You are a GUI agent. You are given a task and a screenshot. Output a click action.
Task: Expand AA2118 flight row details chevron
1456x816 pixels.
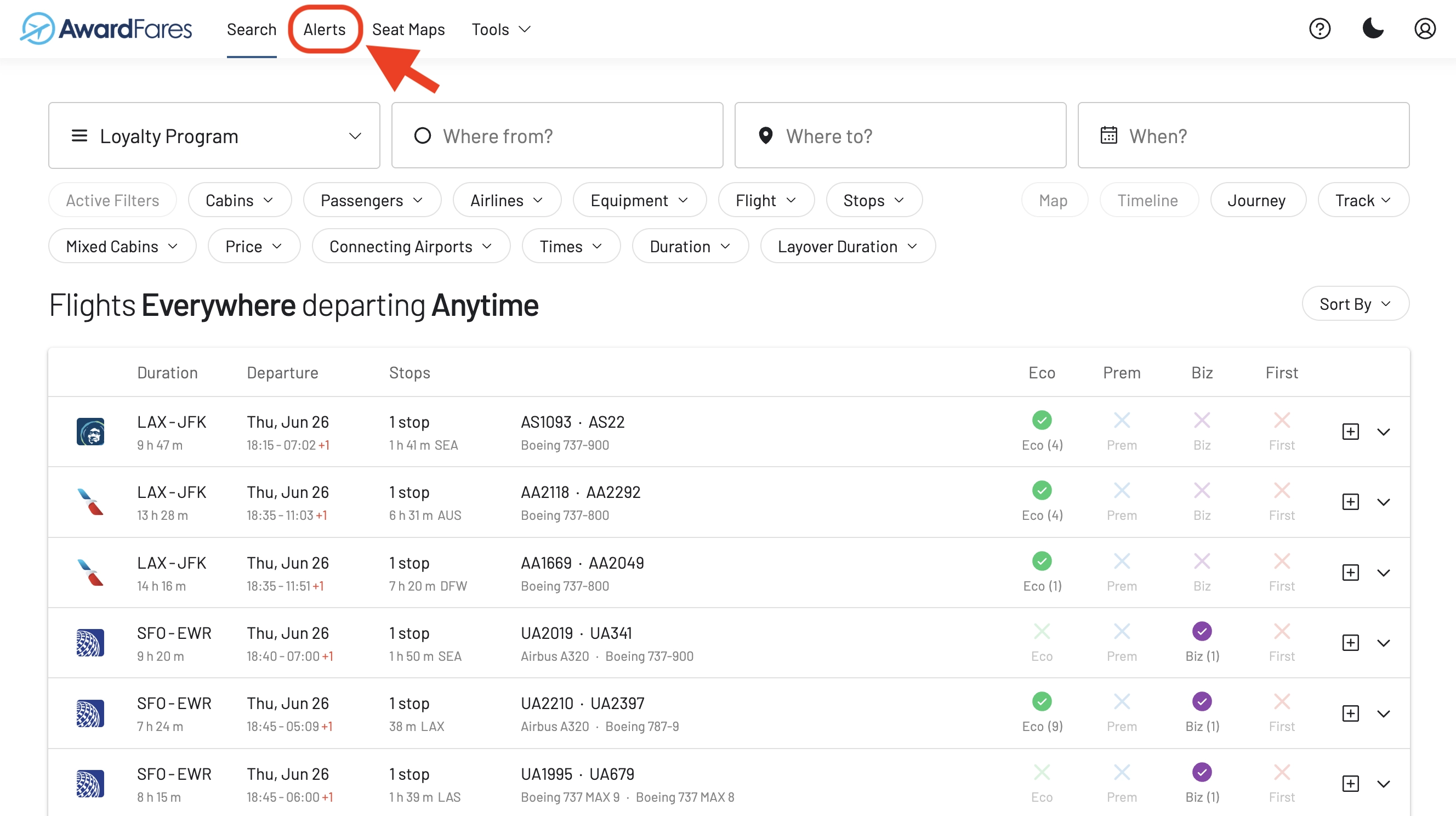[1383, 502]
